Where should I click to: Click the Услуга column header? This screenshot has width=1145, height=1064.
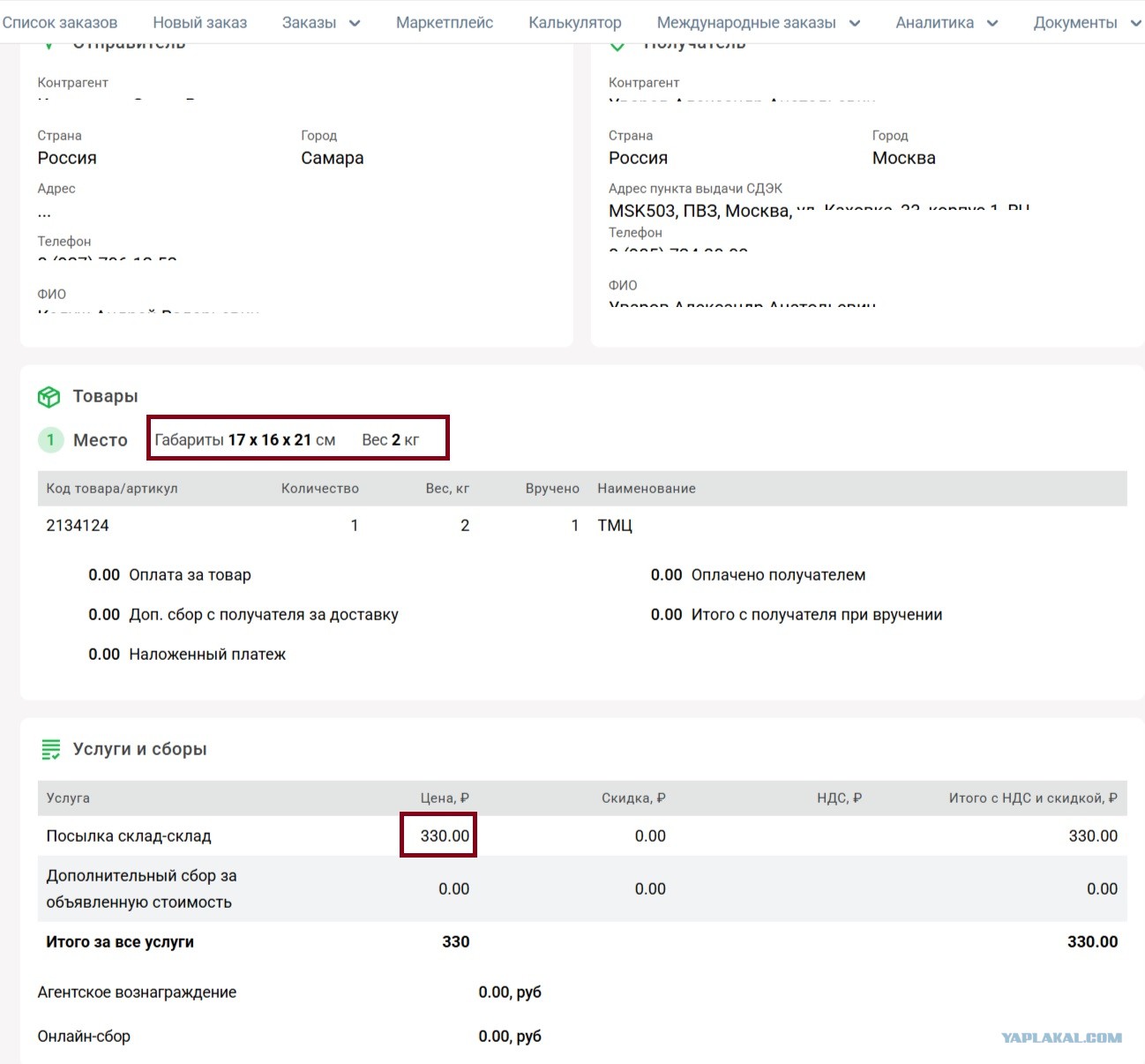point(68,798)
